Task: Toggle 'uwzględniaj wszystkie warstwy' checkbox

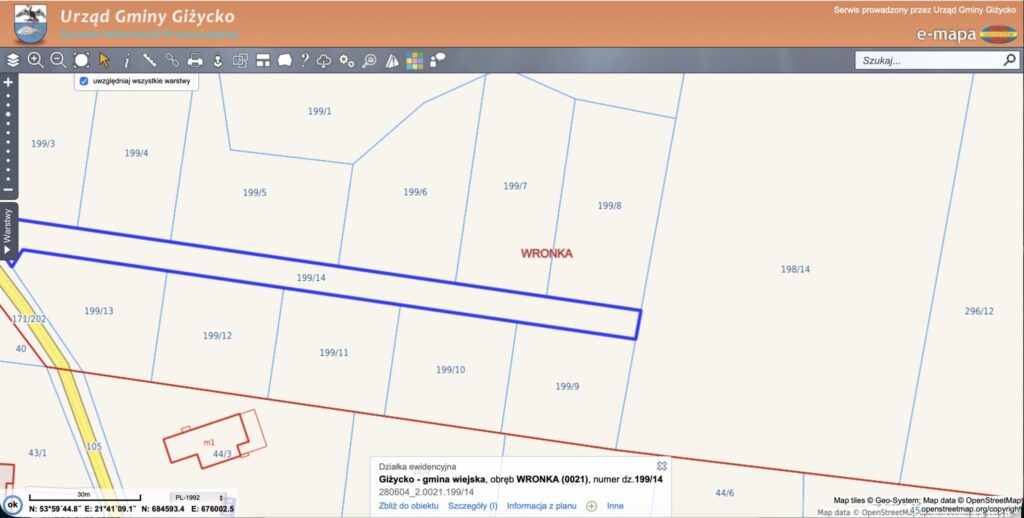Action: pos(84,82)
